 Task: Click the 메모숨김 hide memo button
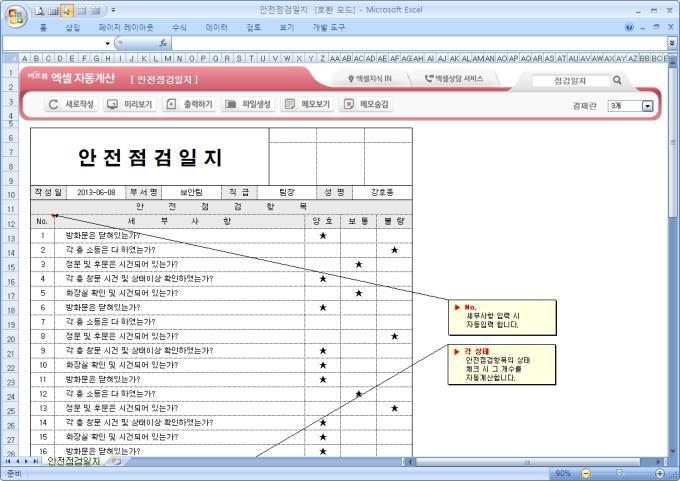[366, 104]
